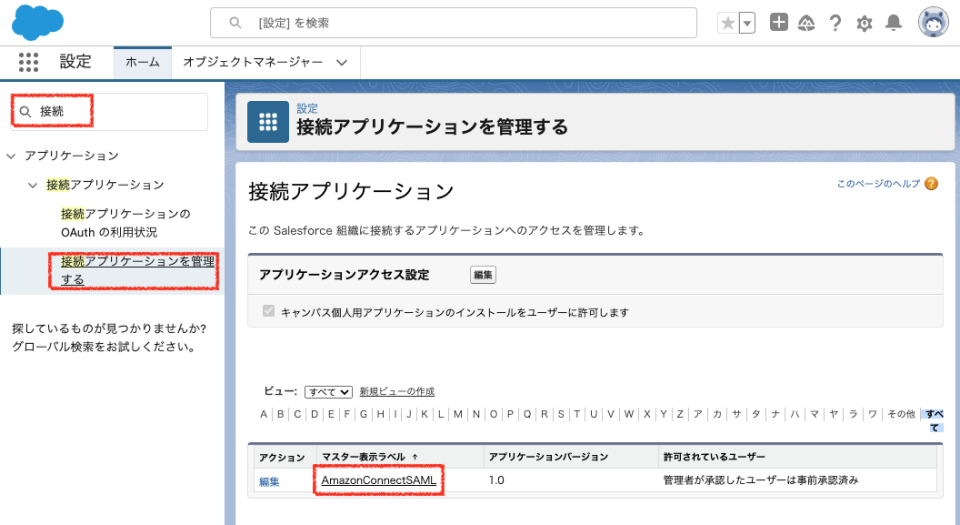Switch to the ホーム tab
The image size is (960, 525).
point(143,62)
